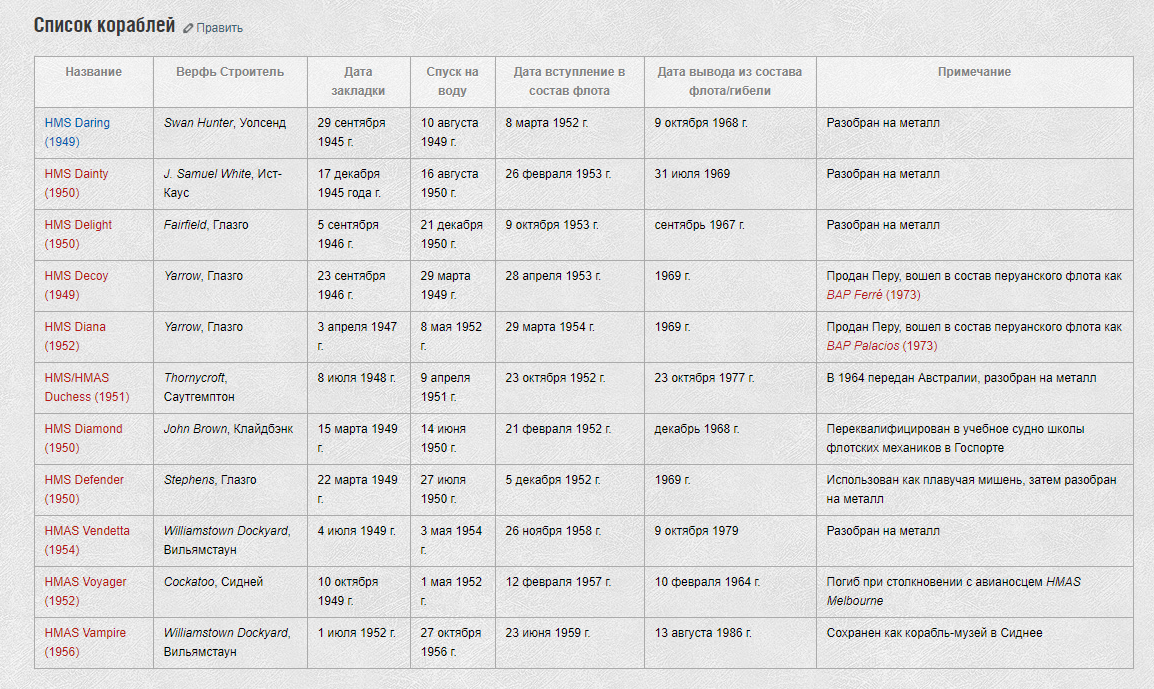The width and height of the screenshot is (1154, 689).
Task: Click the Дата вступление в состав флота header
Action: coord(570,82)
